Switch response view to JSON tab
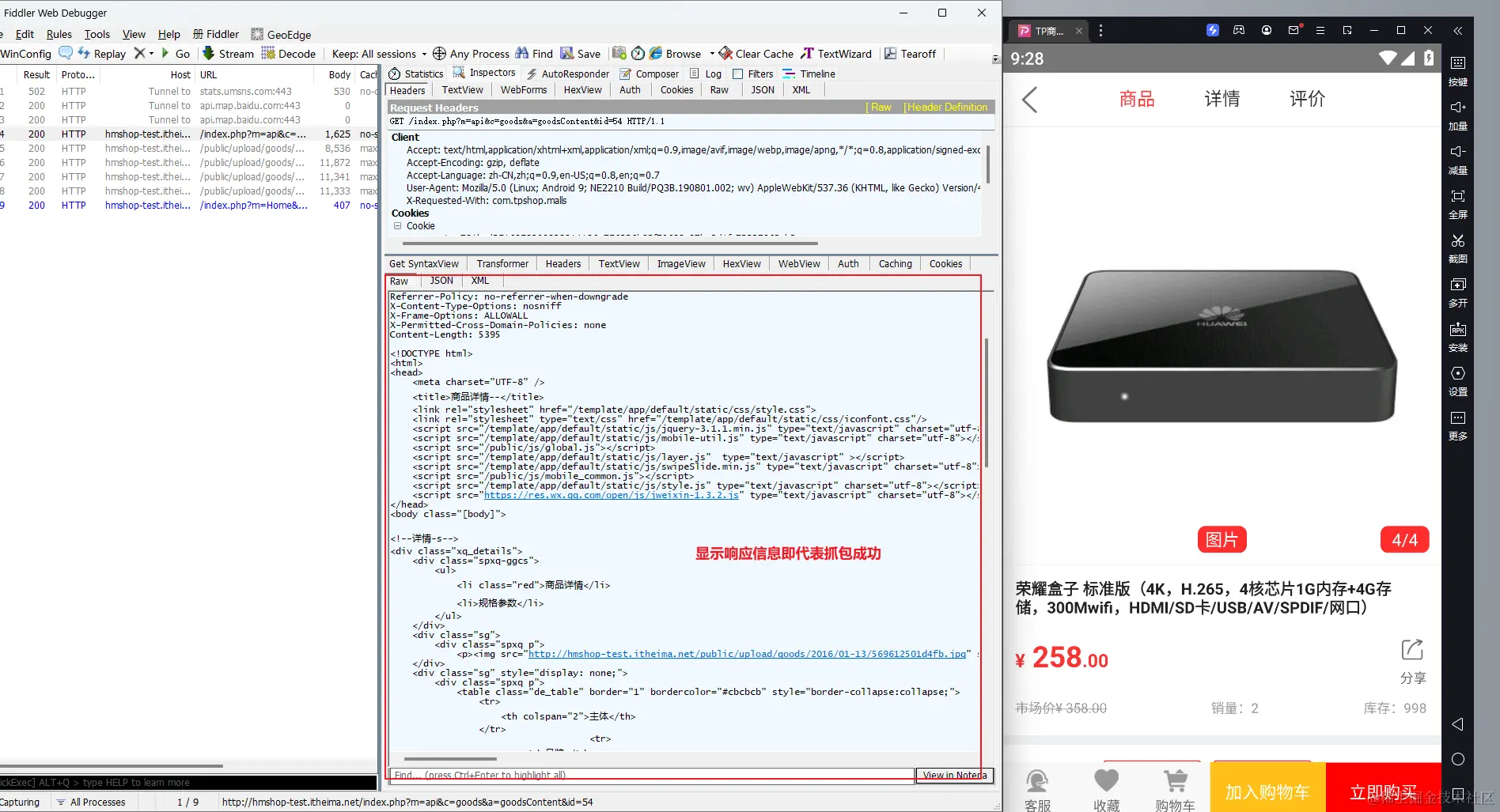The image size is (1500, 812). coord(441,281)
